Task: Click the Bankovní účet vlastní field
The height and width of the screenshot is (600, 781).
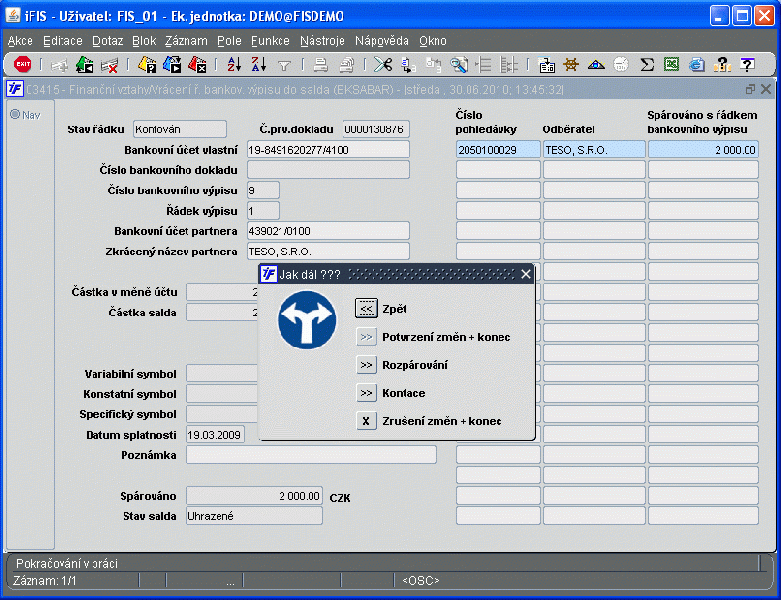Action: pos(327,150)
